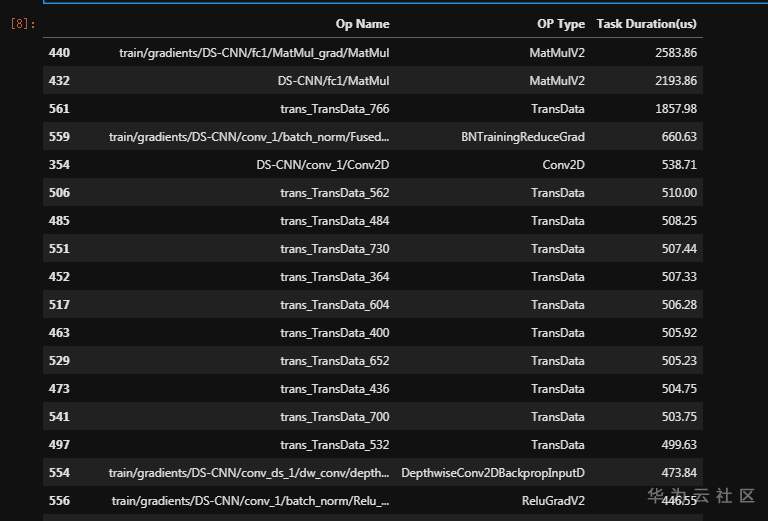Select row index 551
The image size is (768, 521).
click(x=59, y=249)
